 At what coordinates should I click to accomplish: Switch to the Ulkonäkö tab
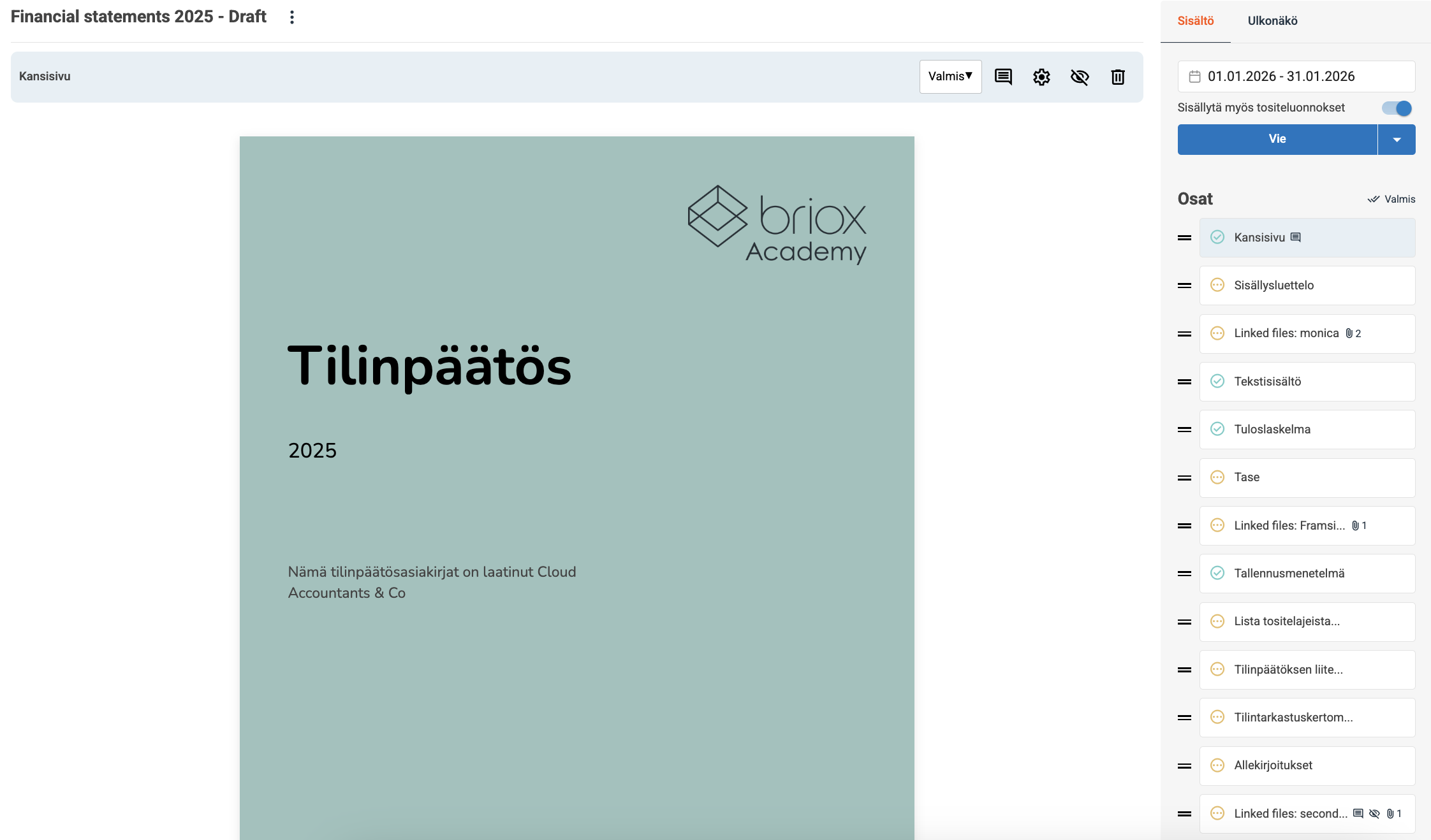[1272, 20]
